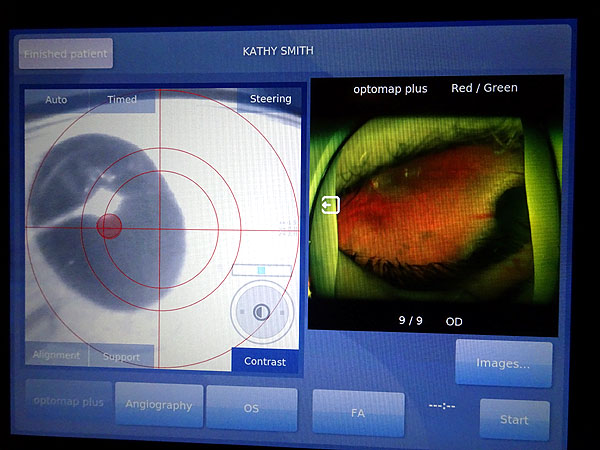The height and width of the screenshot is (450, 600).
Task: Click the Red / Green label
Action: pos(484,88)
